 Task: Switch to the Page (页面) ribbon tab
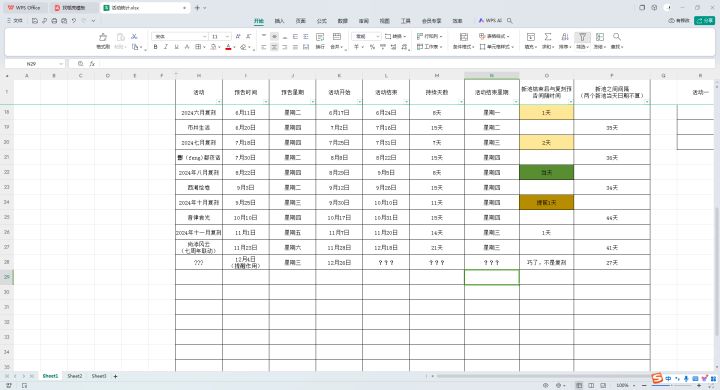pyautogui.click(x=301, y=21)
